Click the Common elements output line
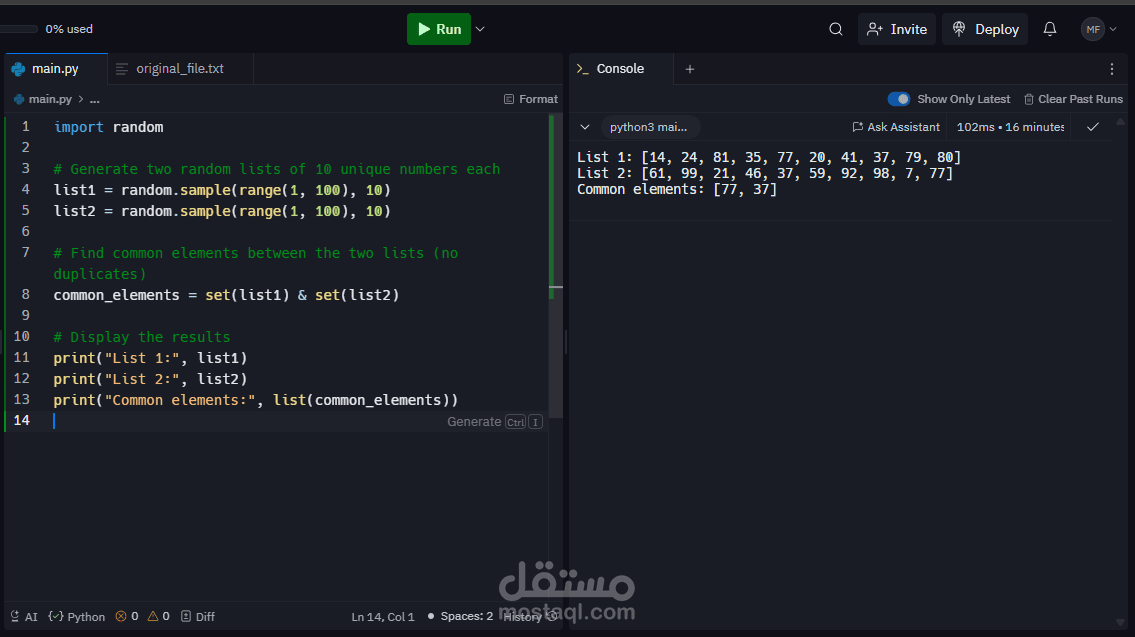This screenshot has width=1135, height=637. click(x=677, y=189)
